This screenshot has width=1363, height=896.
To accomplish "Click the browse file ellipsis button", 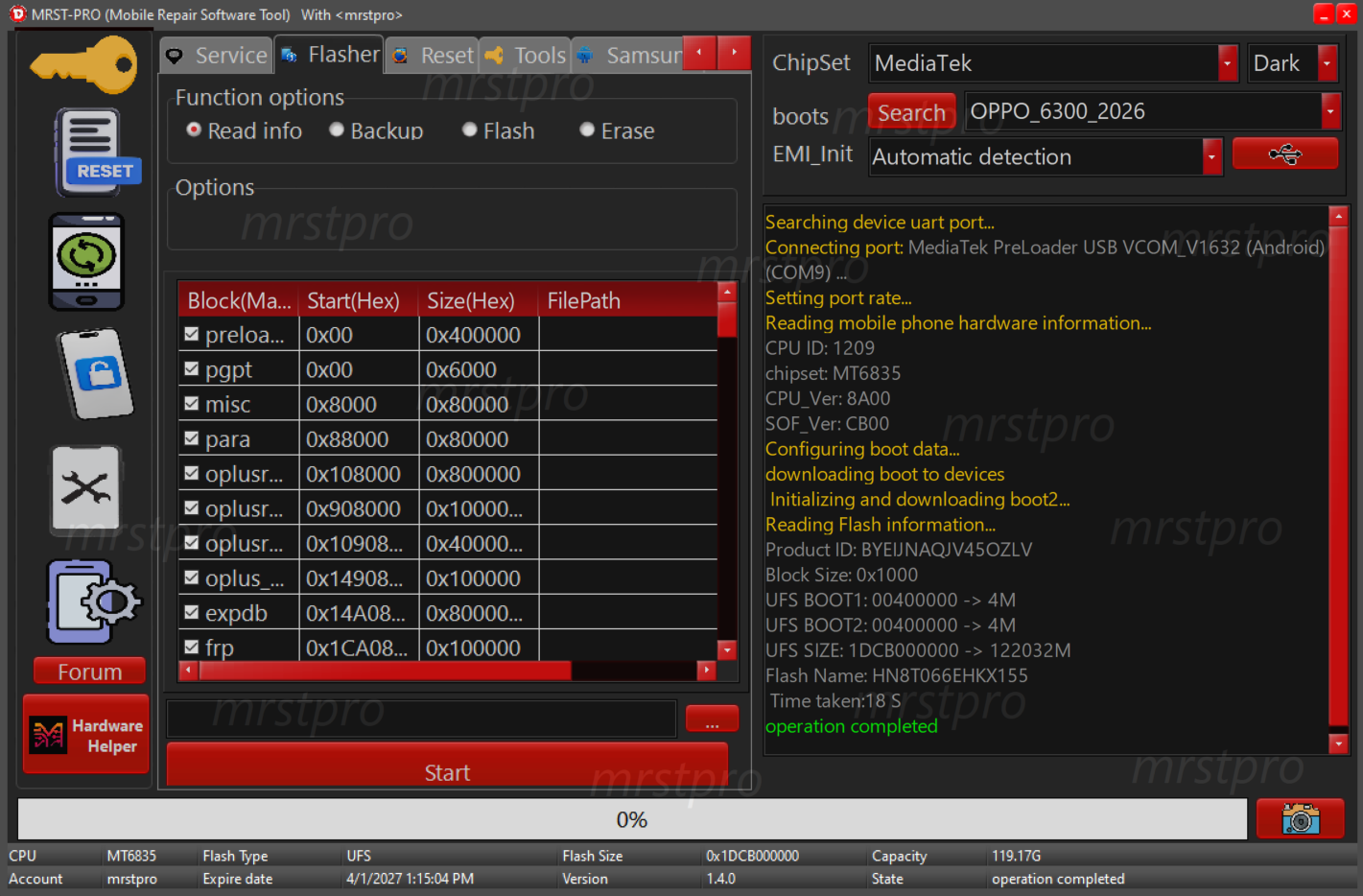I will (x=712, y=719).
